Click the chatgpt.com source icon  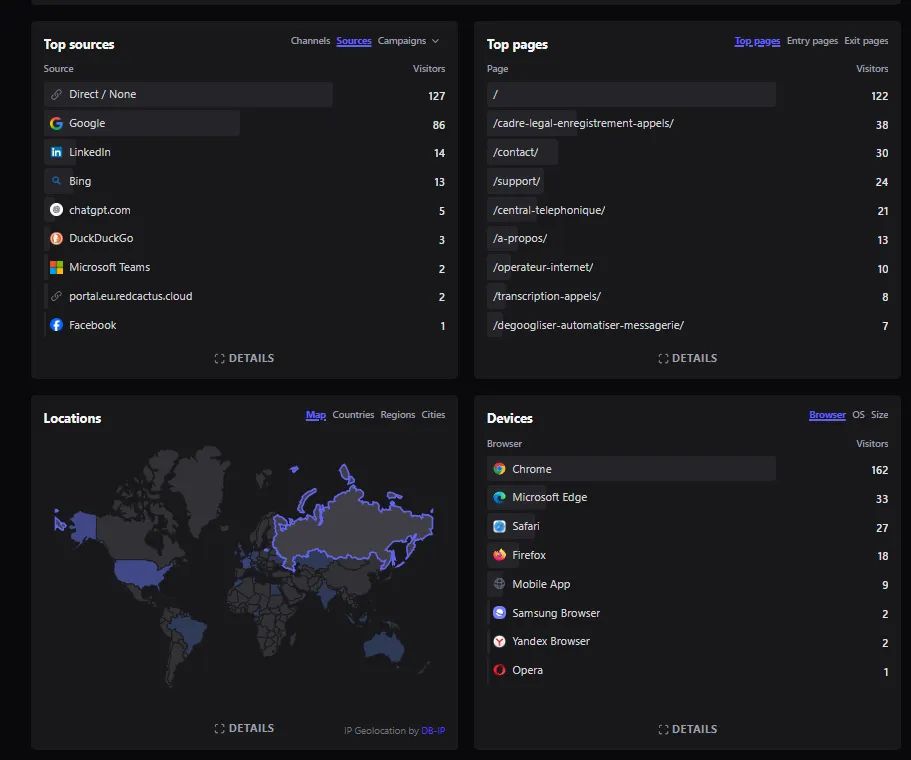pos(56,210)
